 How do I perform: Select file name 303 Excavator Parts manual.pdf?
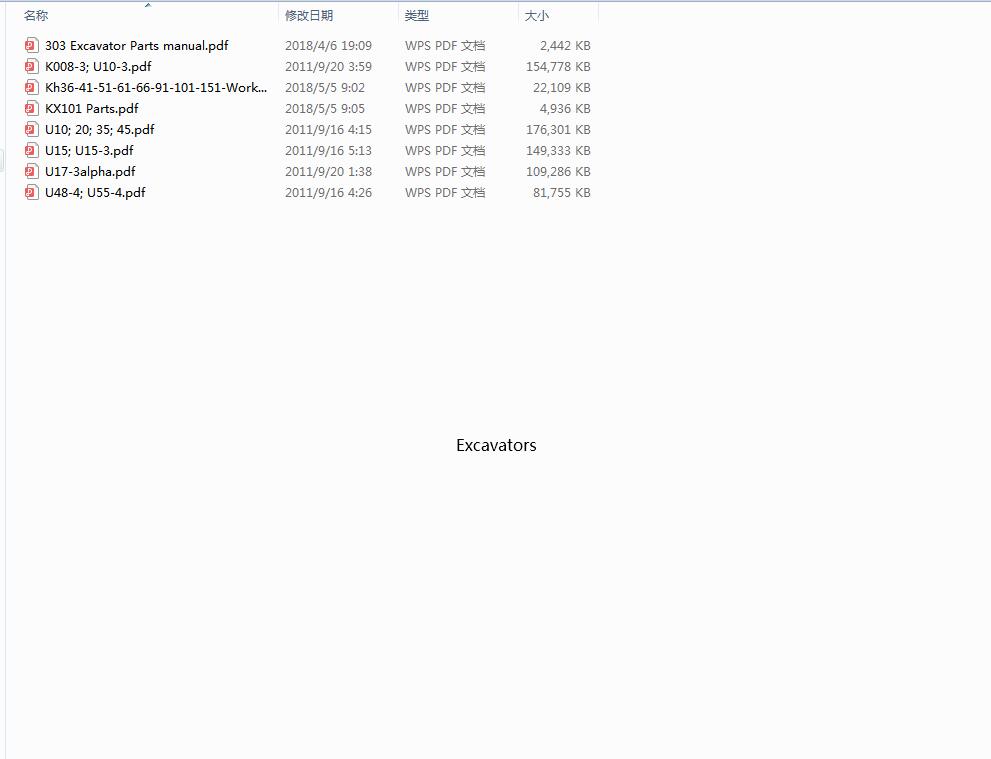pyautogui.click(x=136, y=45)
